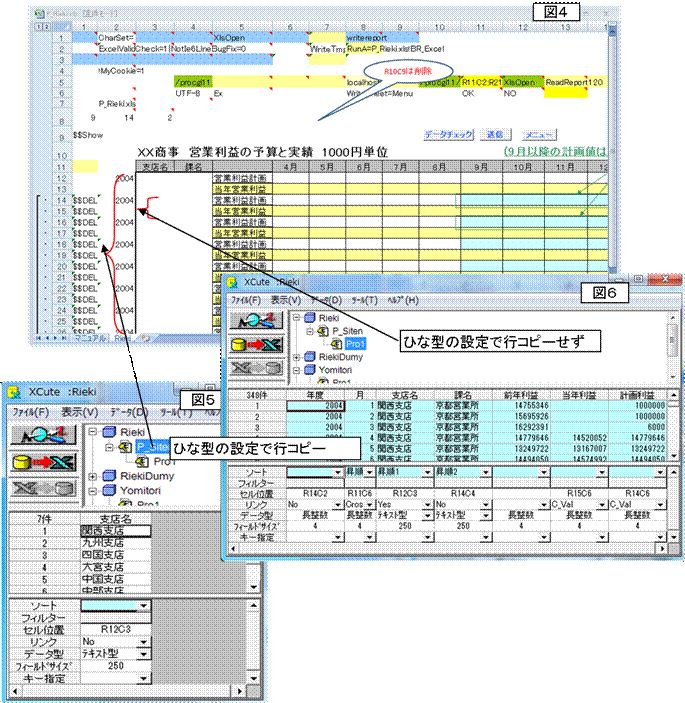Collapse Rieki node in Figure 6 tree

(296, 318)
